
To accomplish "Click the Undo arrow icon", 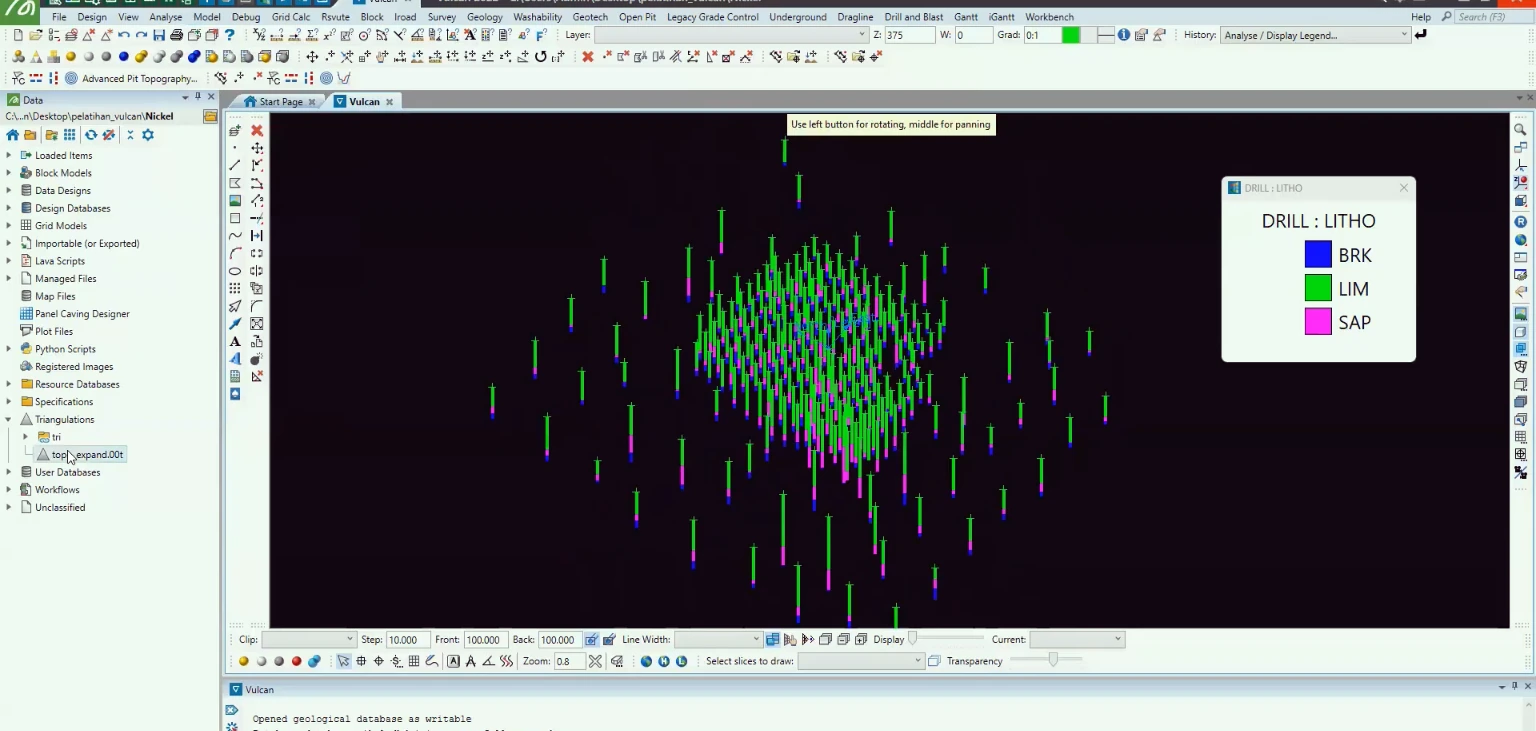I will pos(124,35).
